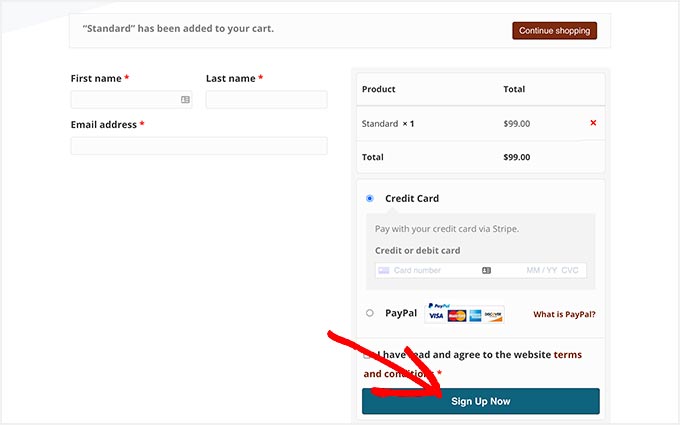Click the MasterCard logo

tap(457, 316)
